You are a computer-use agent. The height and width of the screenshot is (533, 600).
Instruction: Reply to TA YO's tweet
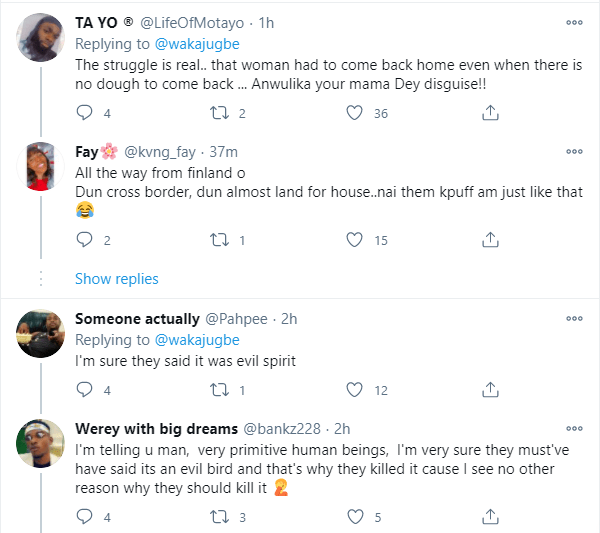(x=84, y=114)
